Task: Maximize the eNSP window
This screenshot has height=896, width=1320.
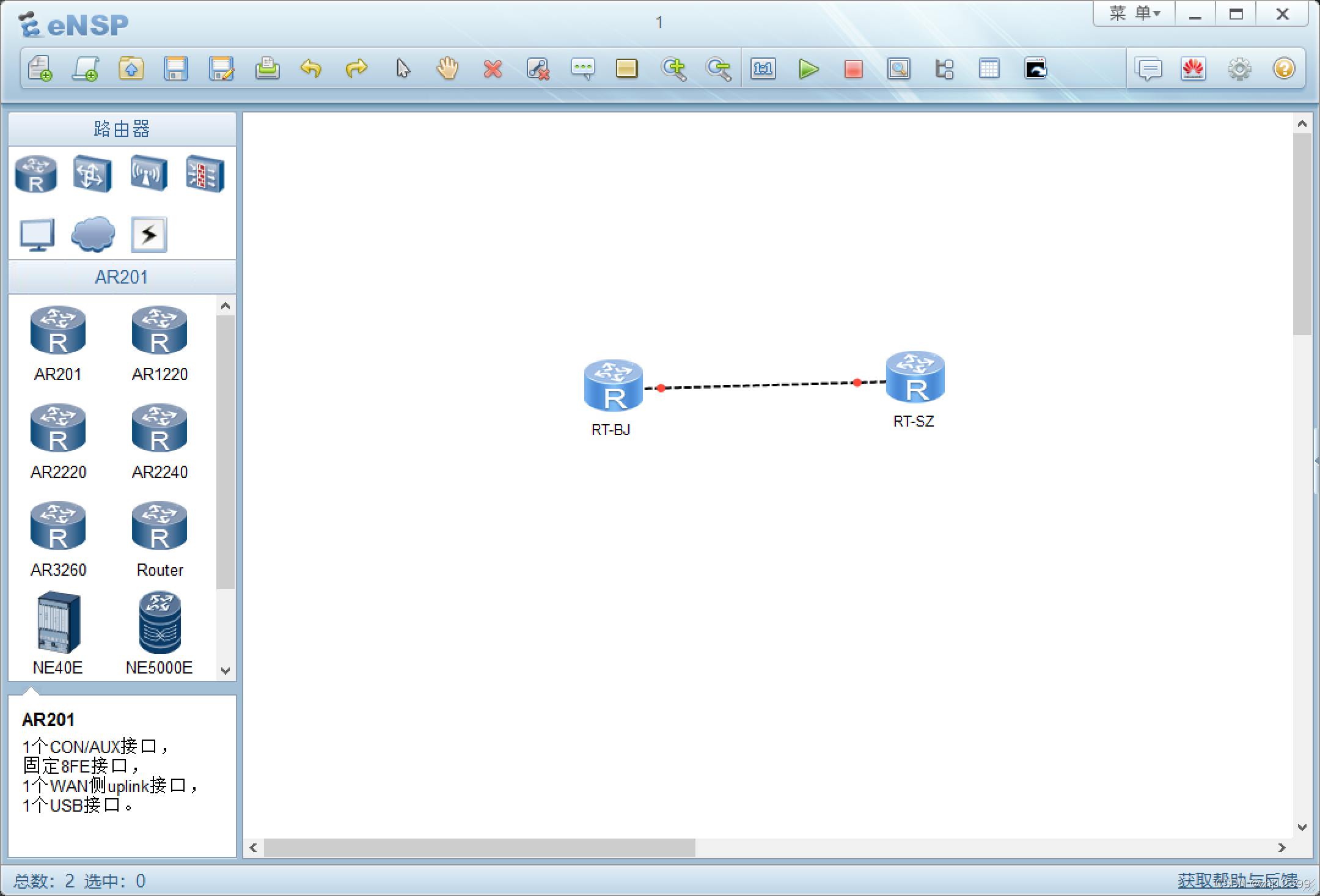Action: (1236, 14)
